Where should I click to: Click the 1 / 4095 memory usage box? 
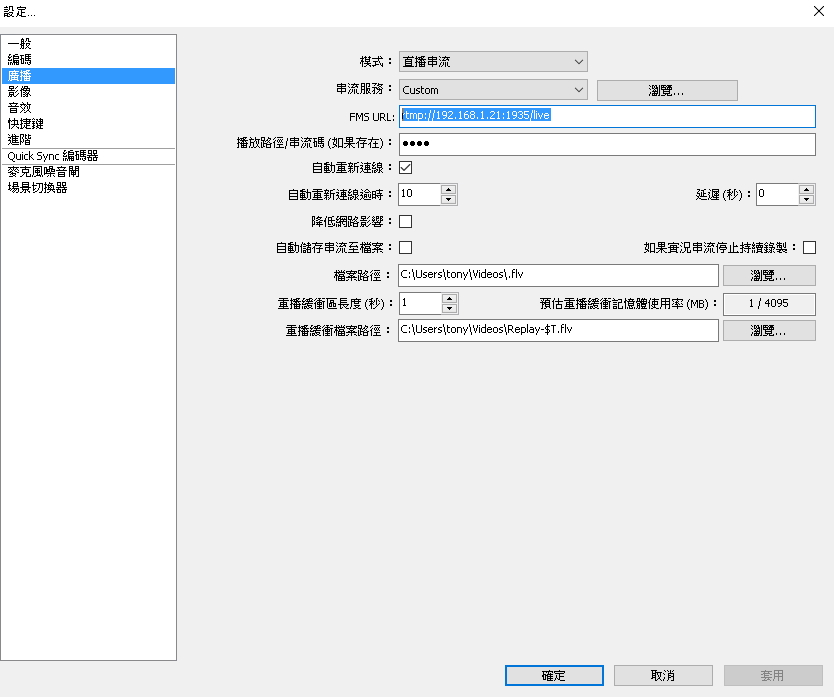click(x=769, y=303)
